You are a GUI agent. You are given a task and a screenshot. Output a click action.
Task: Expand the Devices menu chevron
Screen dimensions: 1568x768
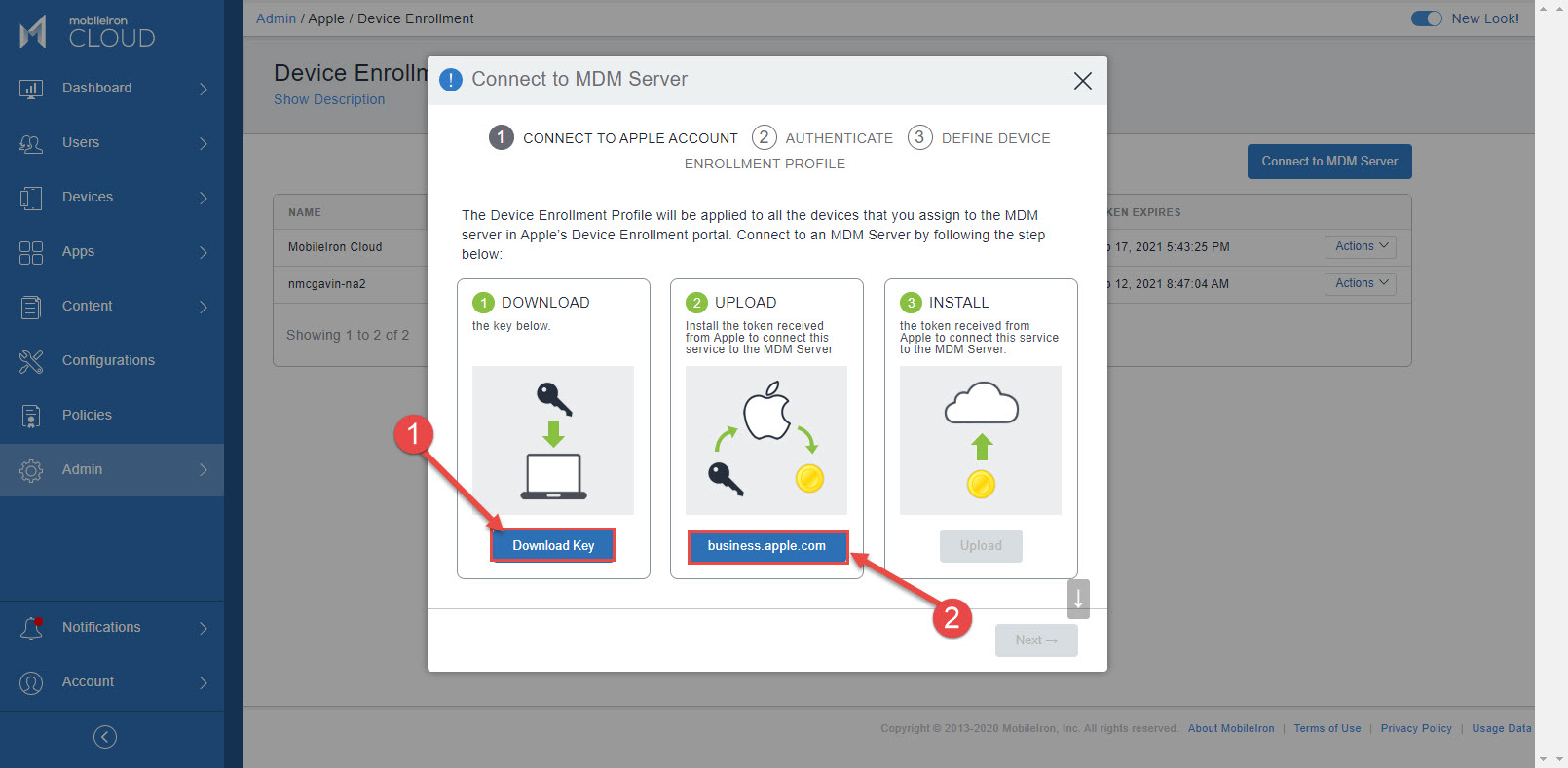point(204,198)
